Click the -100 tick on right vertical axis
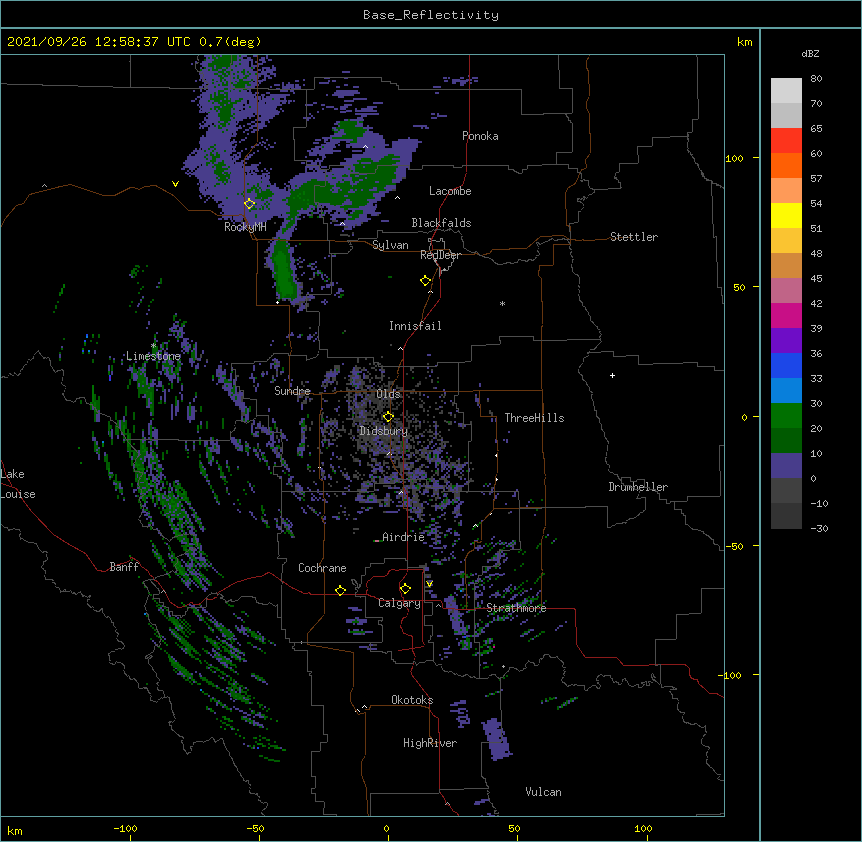862x842 pixels. [731, 675]
